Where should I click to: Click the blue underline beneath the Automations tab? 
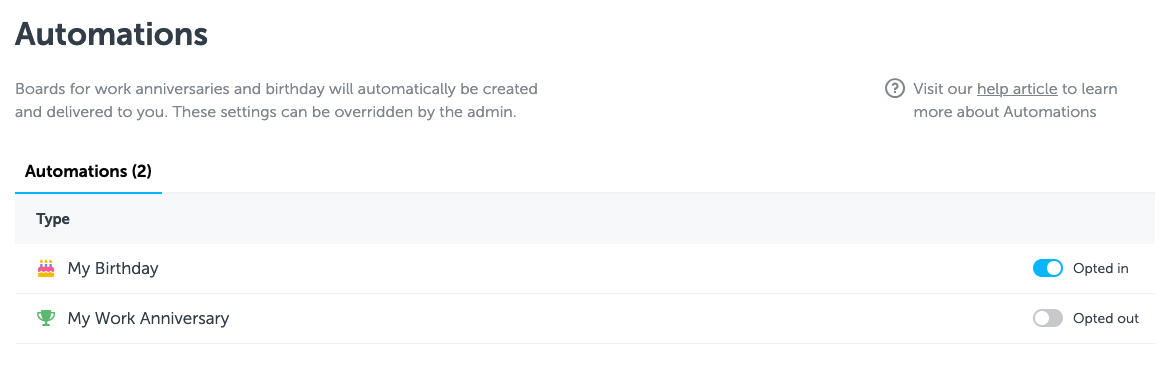click(x=88, y=192)
